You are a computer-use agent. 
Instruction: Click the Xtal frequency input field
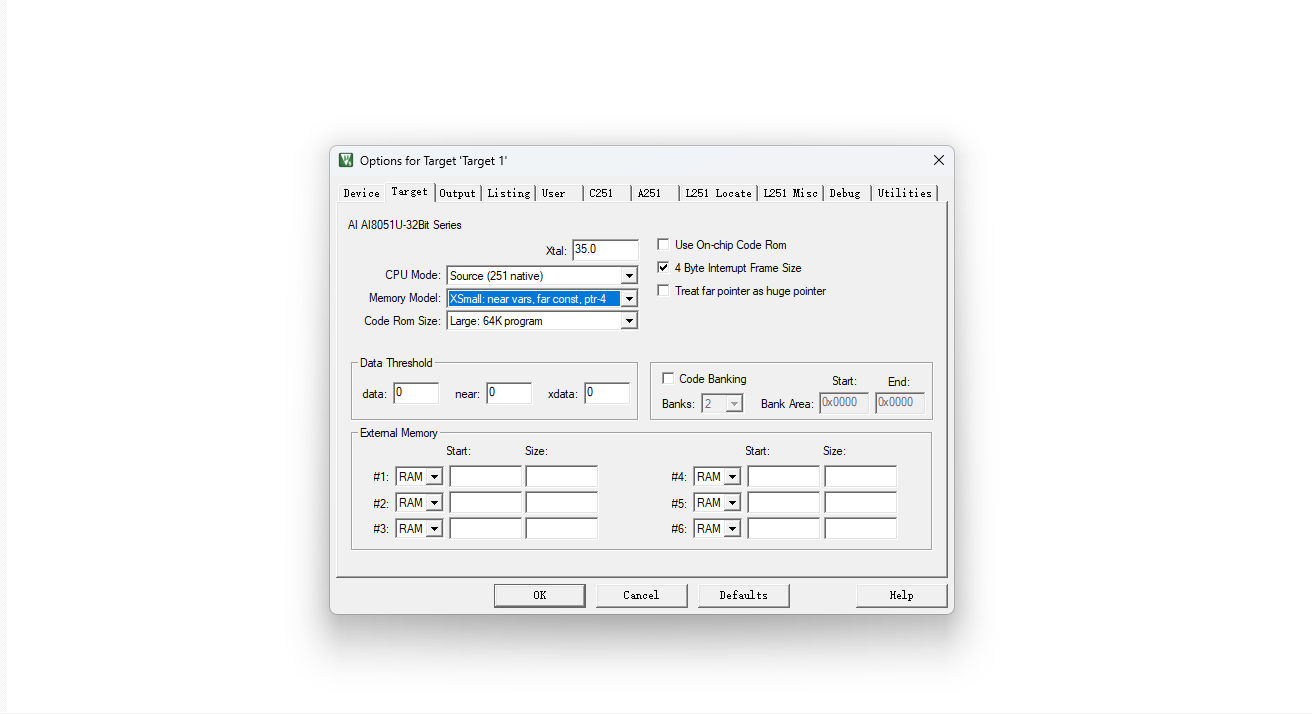pos(606,250)
